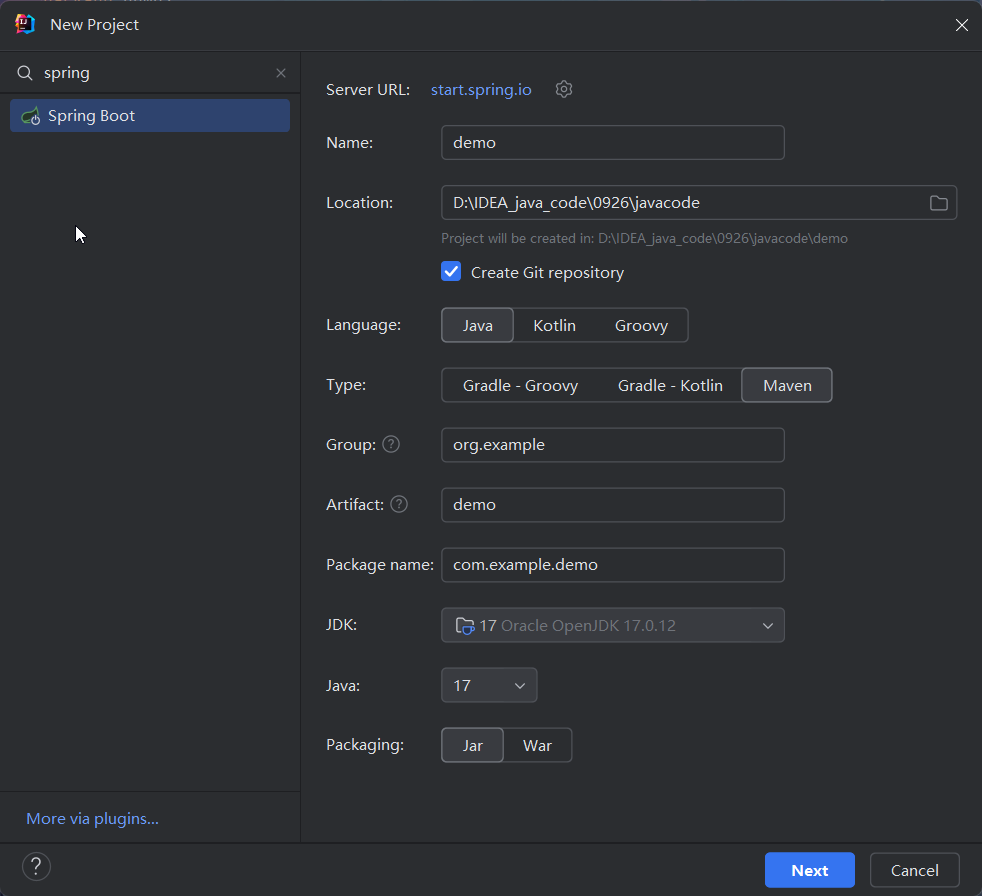
Task: Browse for location with folder icon
Action: (x=938, y=203)
